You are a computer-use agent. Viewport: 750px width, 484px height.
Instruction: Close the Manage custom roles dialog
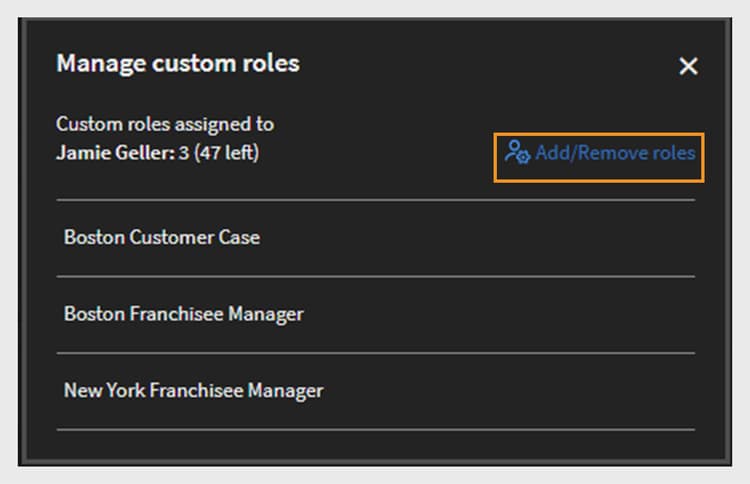click(688, 66)
